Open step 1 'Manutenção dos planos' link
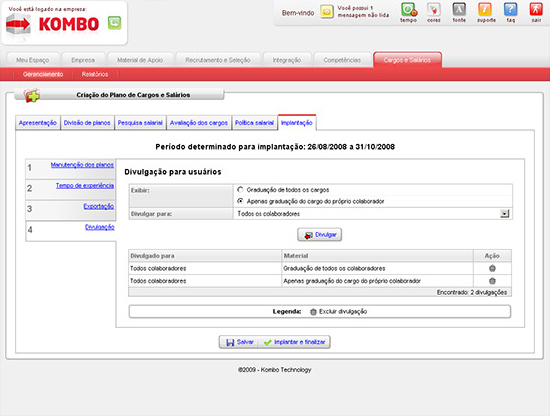Viewport: 550px width, 416px height. click(82, 165)
